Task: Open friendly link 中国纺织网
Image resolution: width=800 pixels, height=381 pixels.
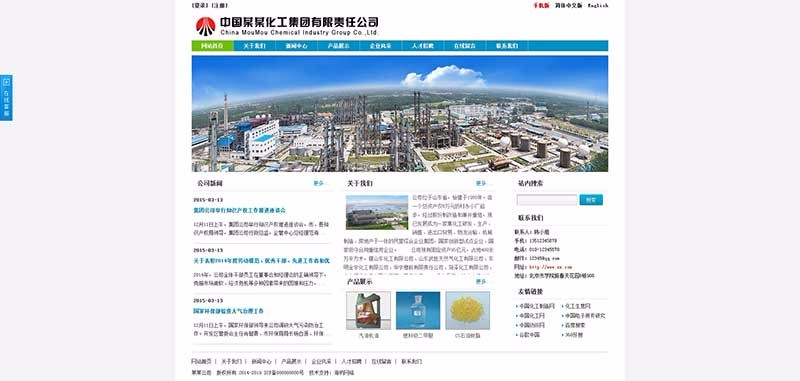Action: [x=532, y=325]
